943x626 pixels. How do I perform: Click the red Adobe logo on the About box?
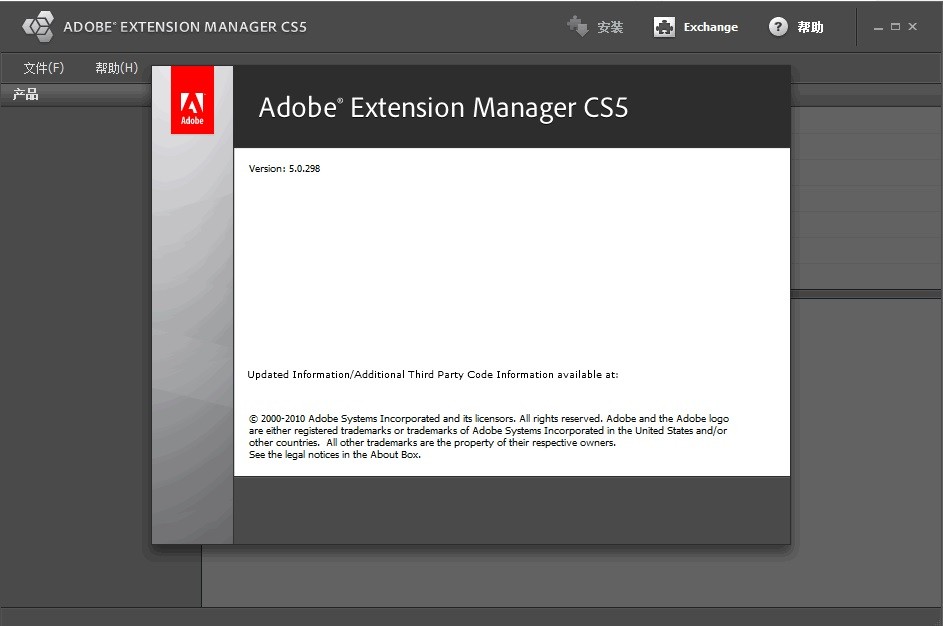click(x=191, y=100)
